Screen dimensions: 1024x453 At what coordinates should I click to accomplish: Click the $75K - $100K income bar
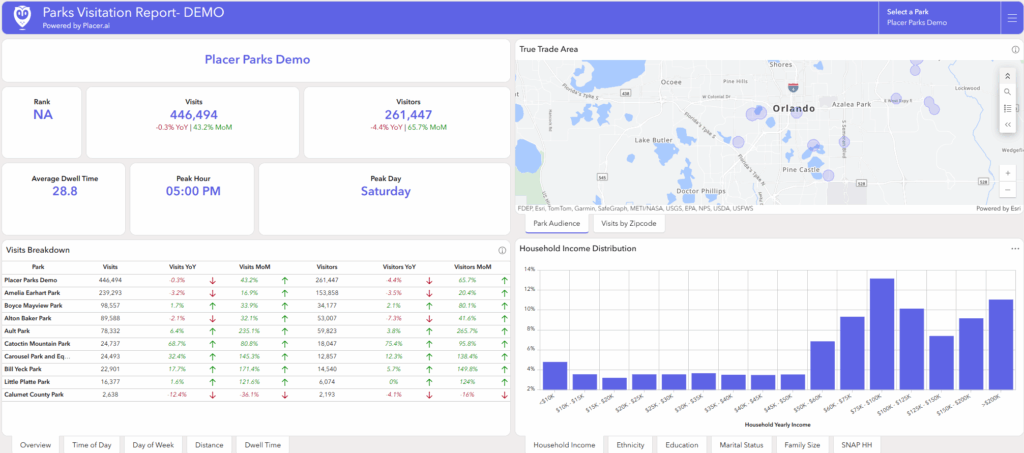tap(882, 334)
